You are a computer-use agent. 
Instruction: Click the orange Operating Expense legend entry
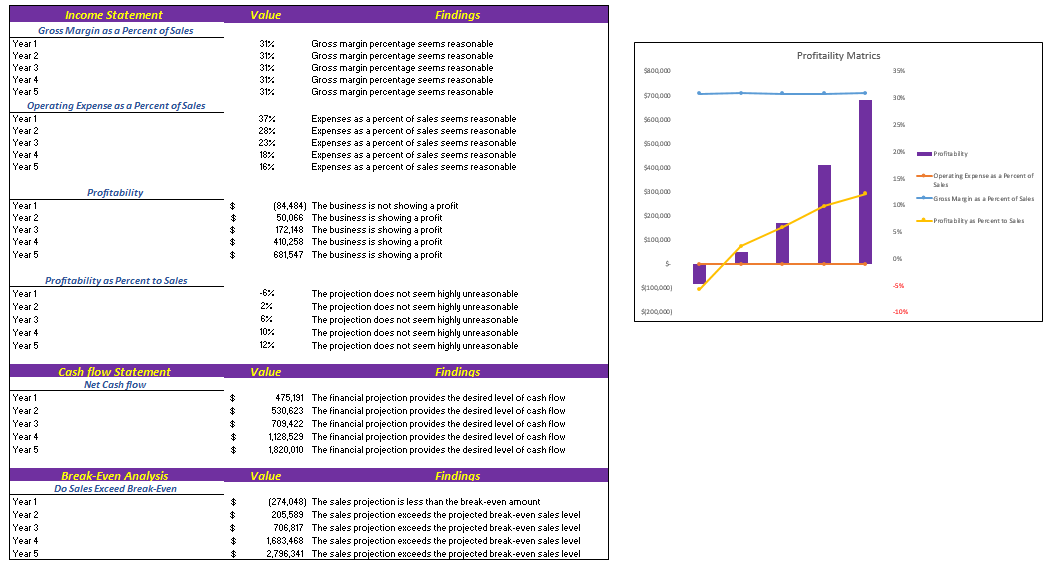click(x=983, y=176)
